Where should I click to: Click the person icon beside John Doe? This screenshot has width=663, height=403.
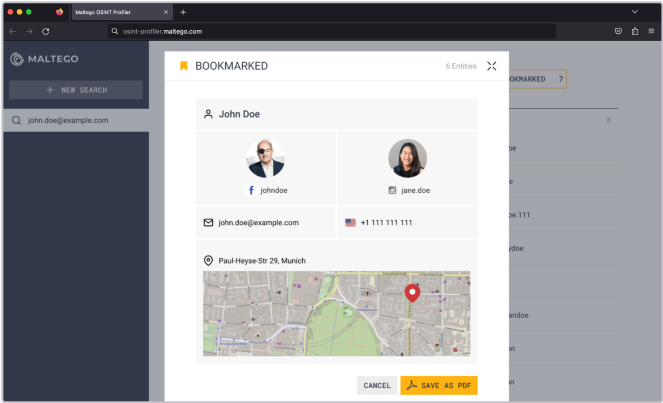208,114
